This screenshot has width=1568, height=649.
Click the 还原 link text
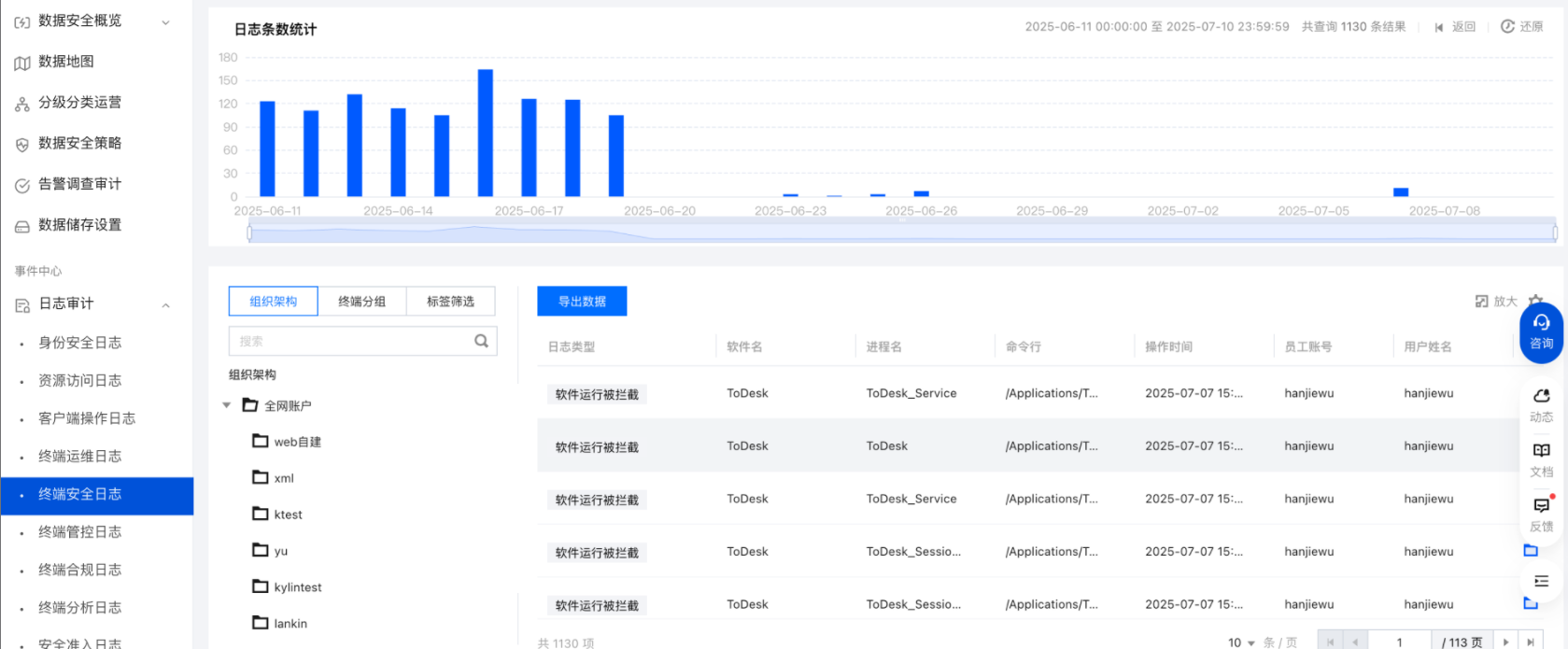[1532, 27]
